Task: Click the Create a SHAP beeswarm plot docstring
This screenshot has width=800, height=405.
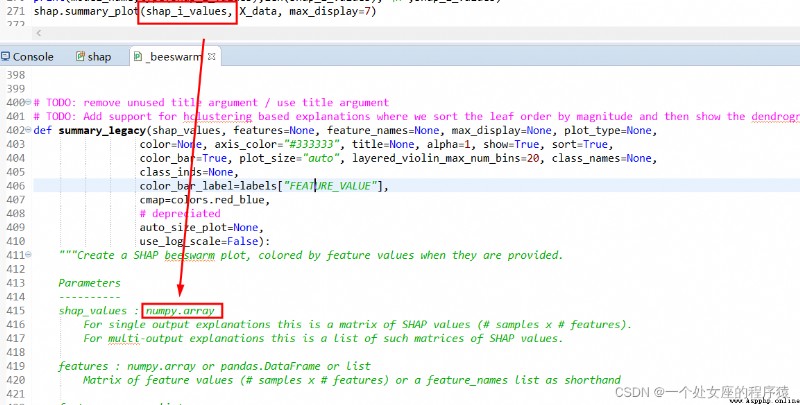Action: (x=310, y=255)
